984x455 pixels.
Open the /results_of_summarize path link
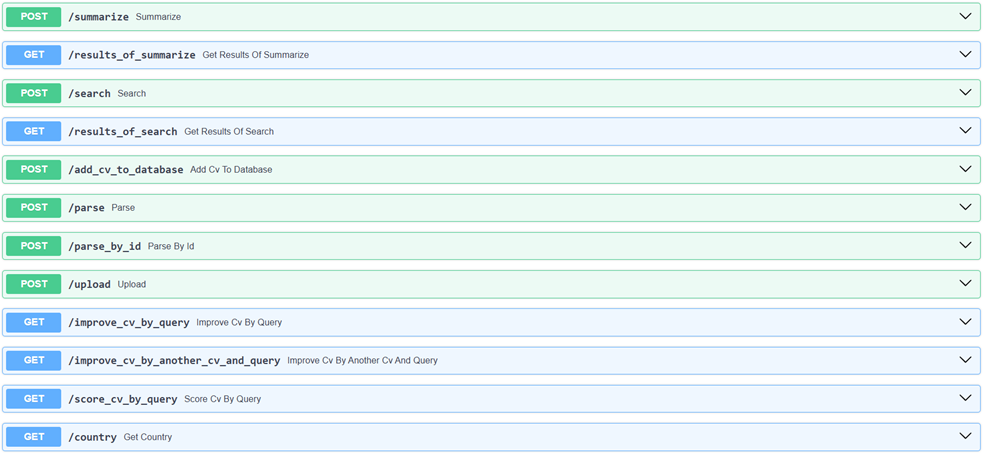click(x=132, y=55)
